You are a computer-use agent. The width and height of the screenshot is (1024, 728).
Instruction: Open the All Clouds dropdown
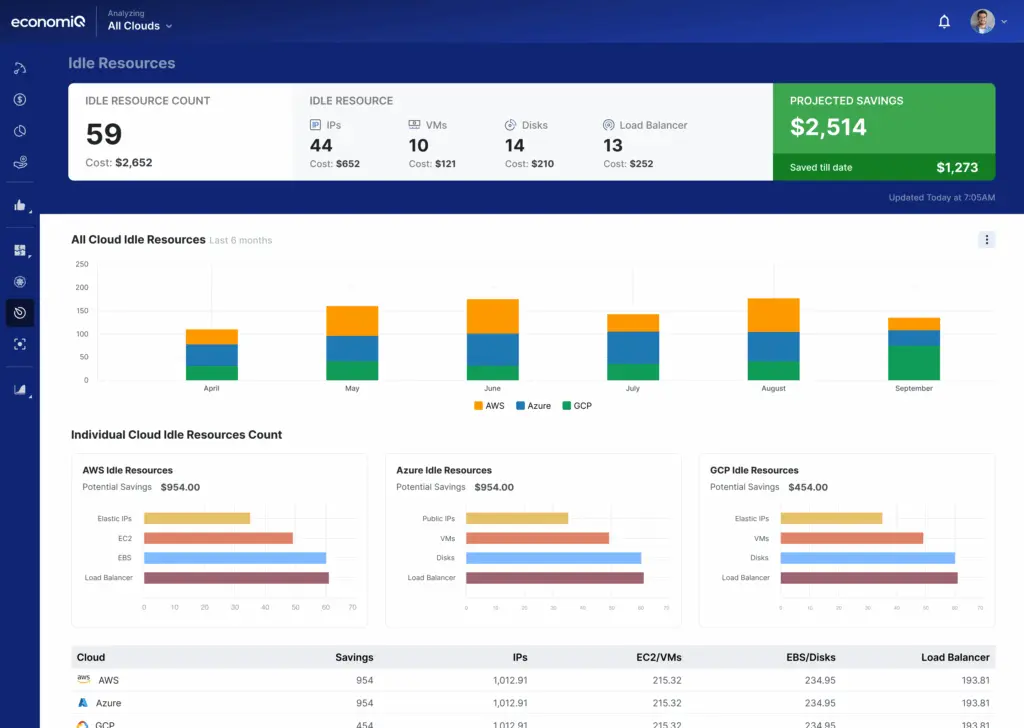139,26
